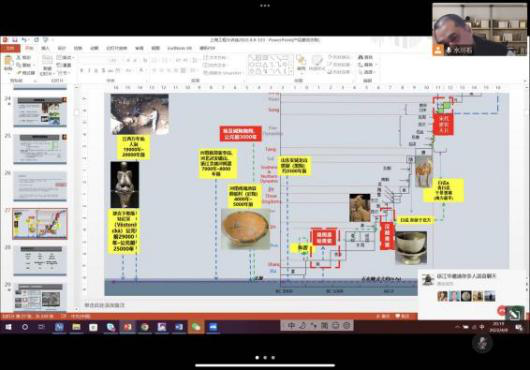Open the red File tab
530x370 pixels.
point(10,48)
